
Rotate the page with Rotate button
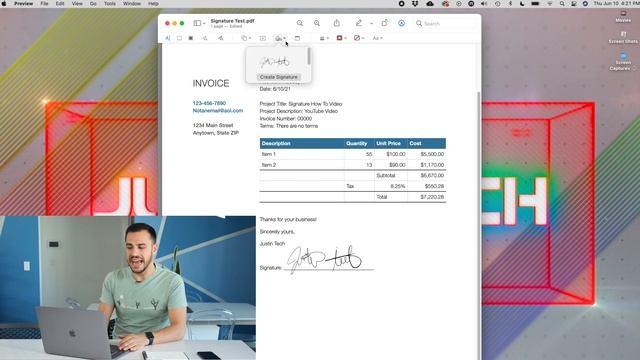tap(384, 23)
